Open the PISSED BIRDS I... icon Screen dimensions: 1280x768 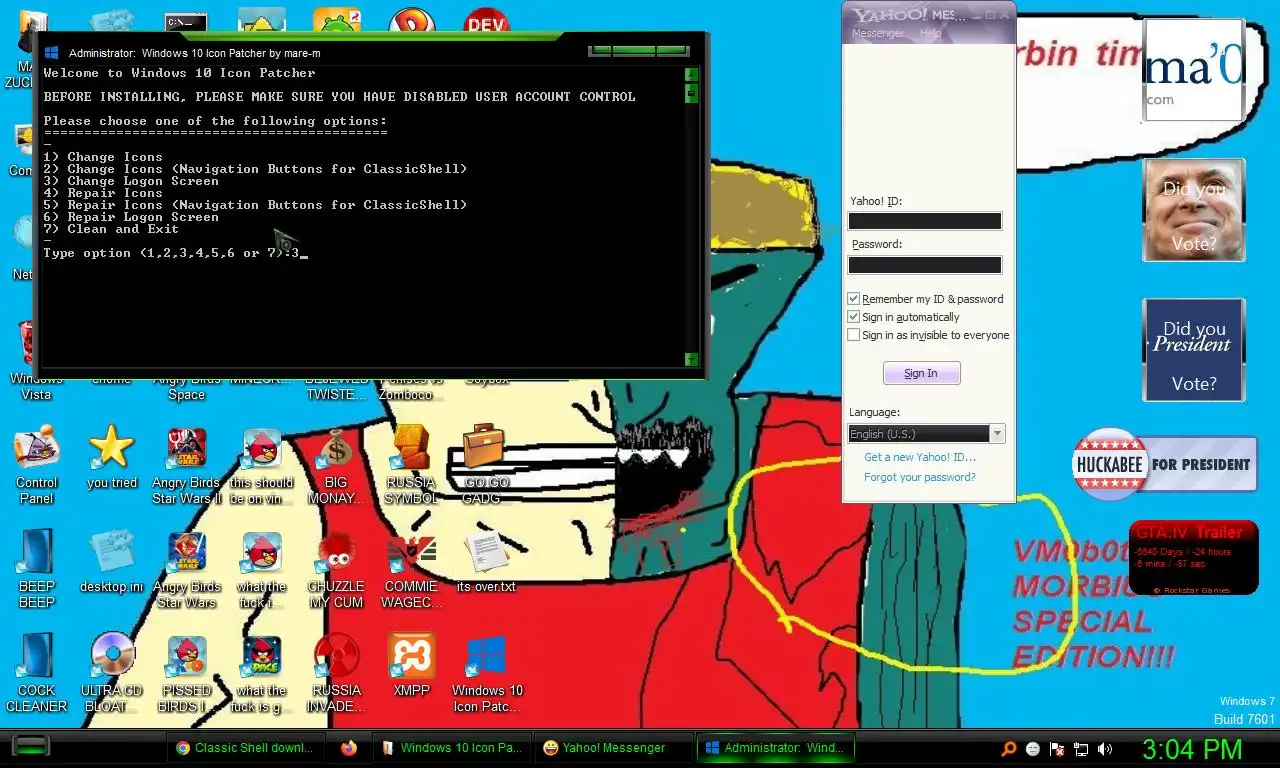click(186, 672)
